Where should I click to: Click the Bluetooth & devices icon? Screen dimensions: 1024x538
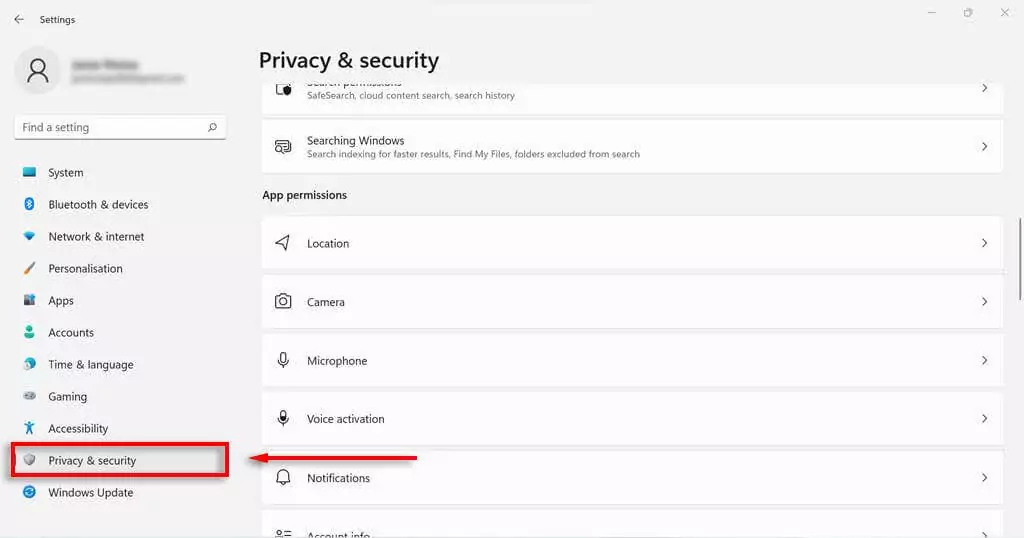point(29,205)
